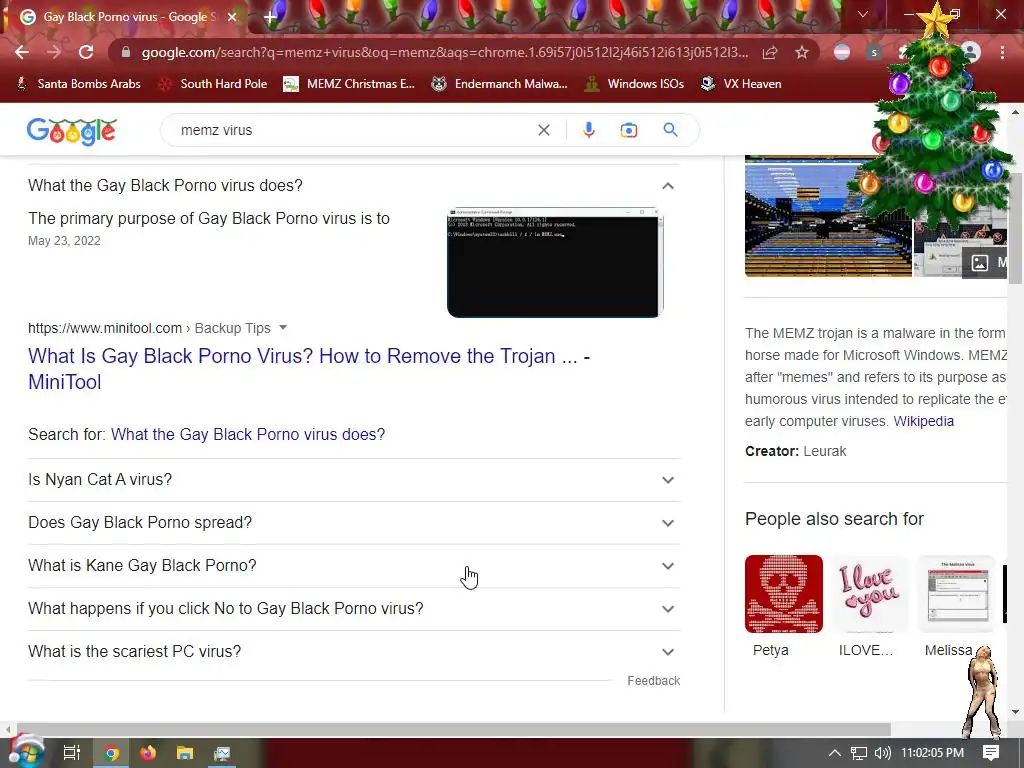Screen dimensions: 1024x768
Task: Open the share page icon in address bar
Action: point(770,52)
